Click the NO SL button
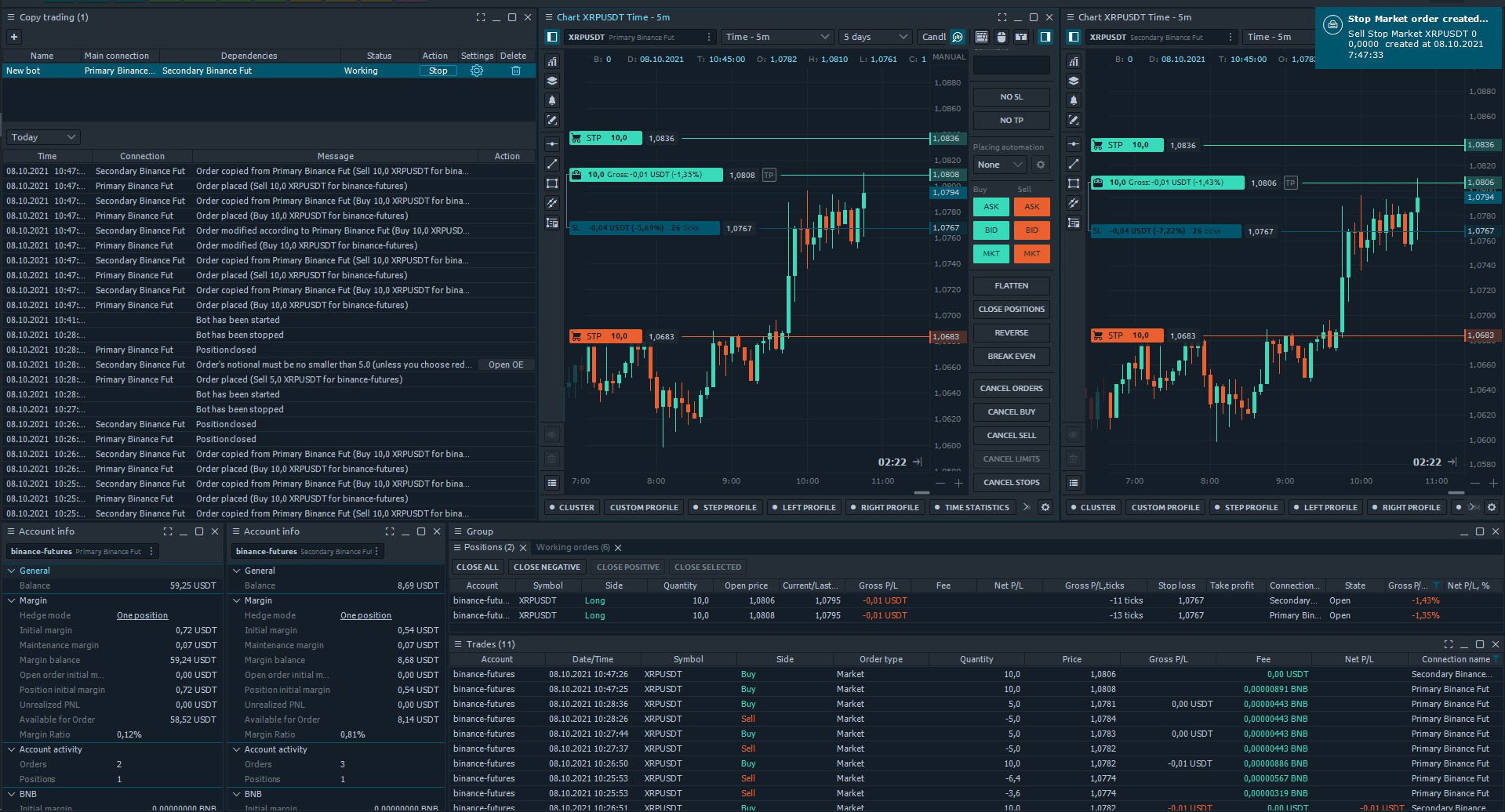This screenshot has width=1505, height=812. tap(1011, 97)
